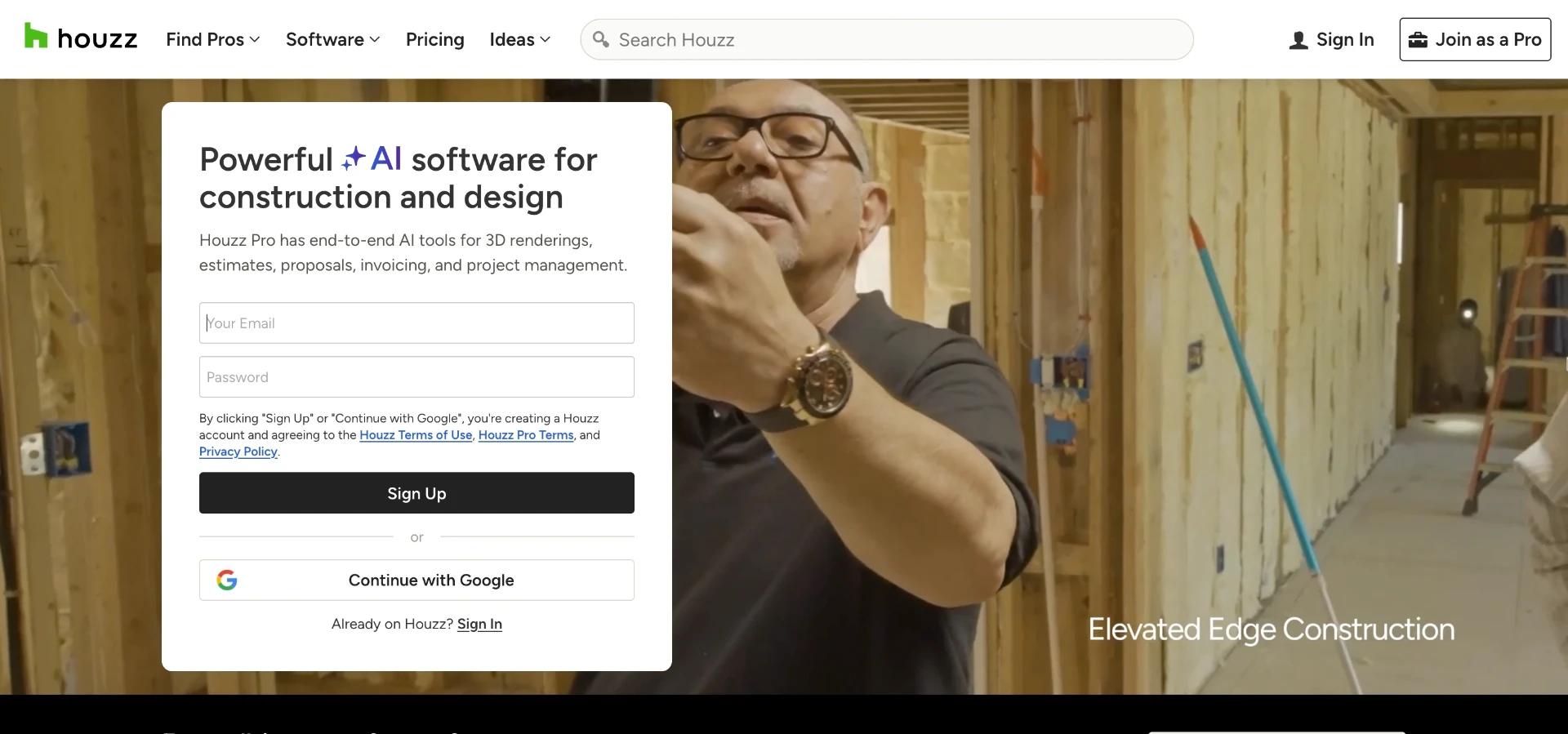Focus the Your Email input field

[x=416, y=323]
